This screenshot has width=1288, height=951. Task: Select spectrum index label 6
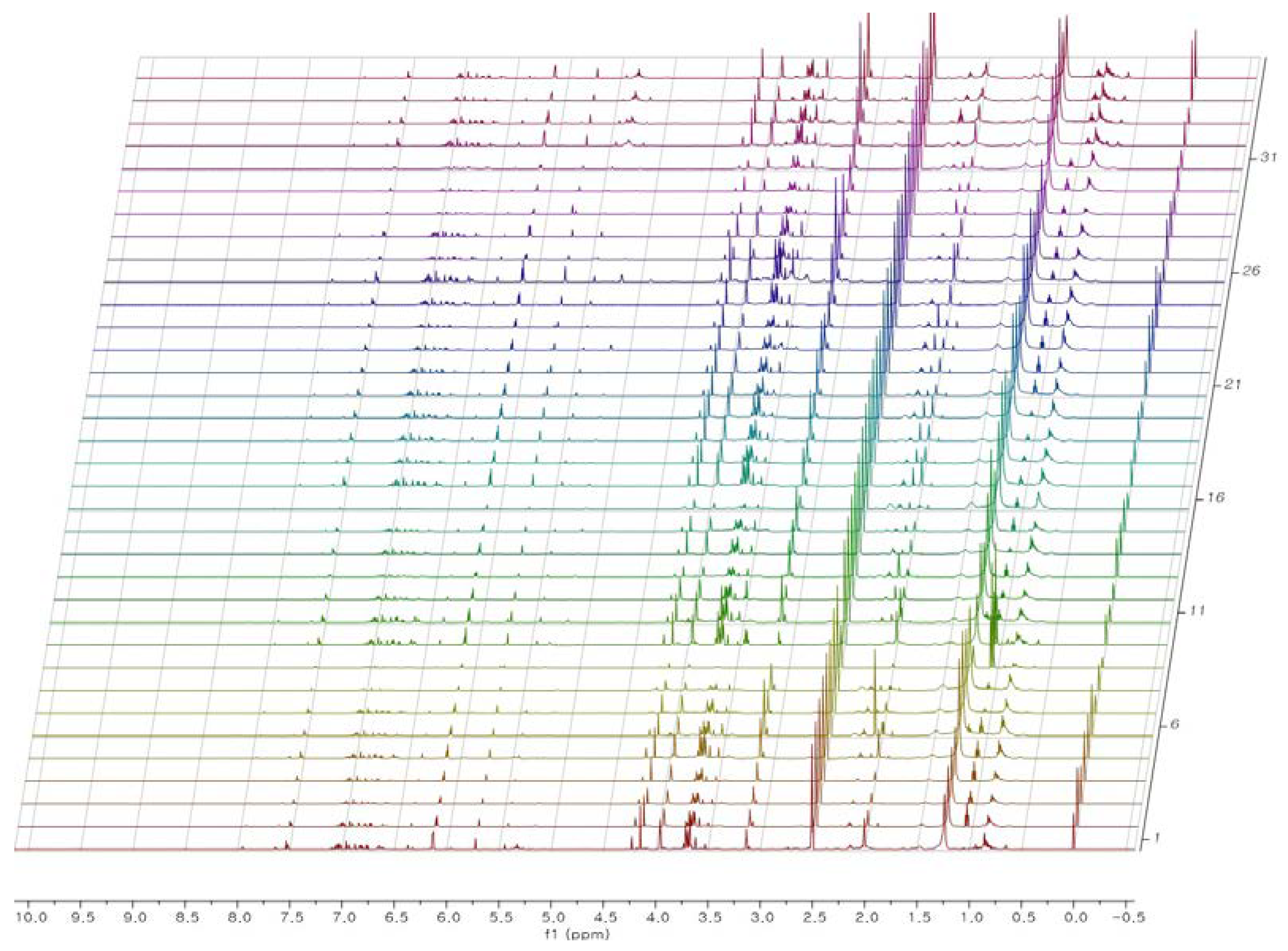pos(1175,724)
